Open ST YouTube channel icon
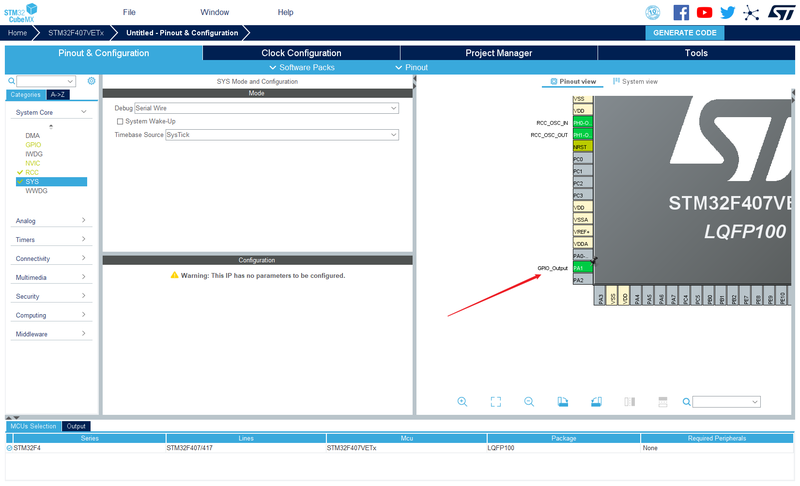The height and width of the screenshot is (486, 800). [x=705, y=12]
